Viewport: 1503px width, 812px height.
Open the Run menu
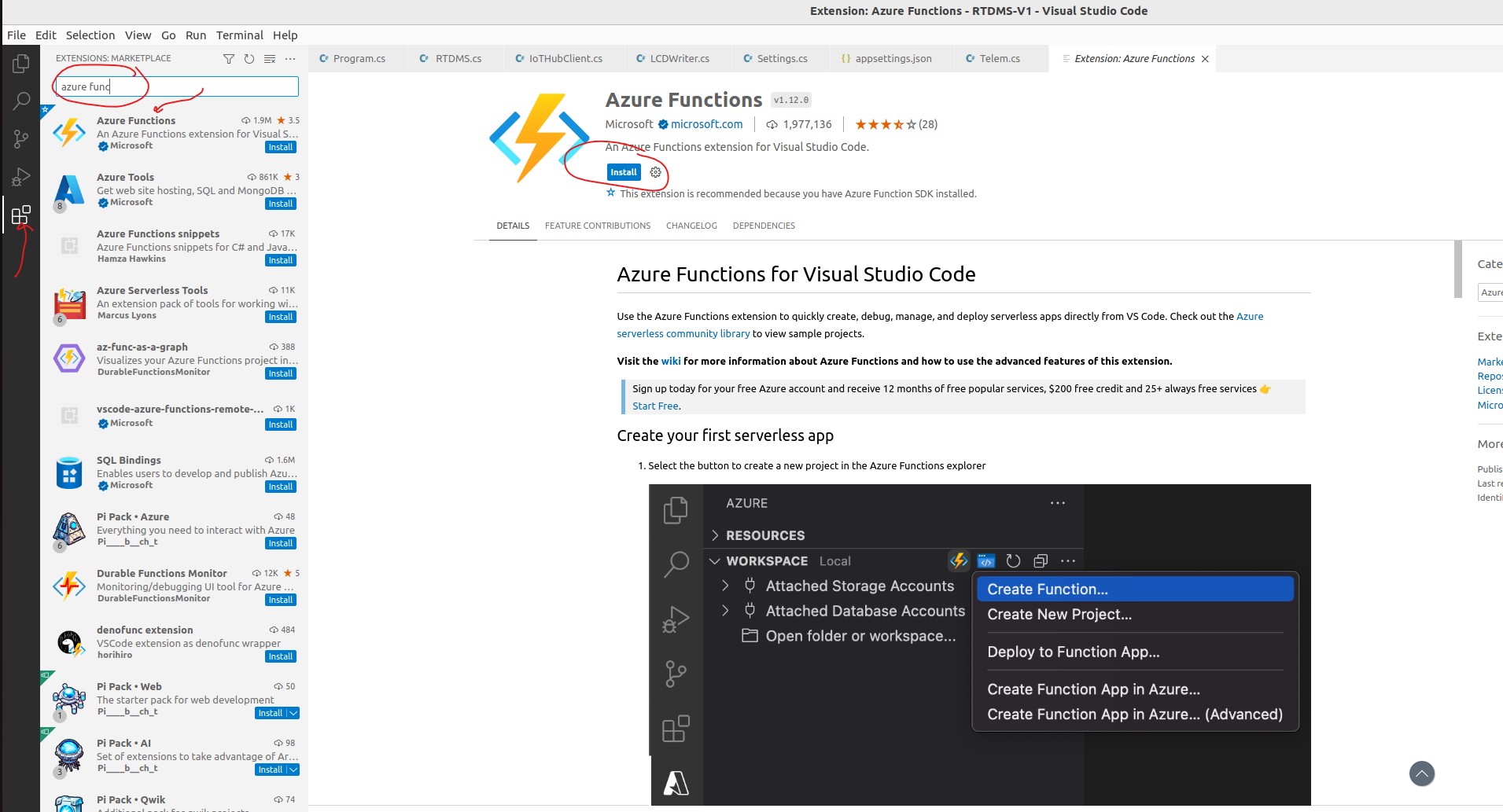[196, 35]
